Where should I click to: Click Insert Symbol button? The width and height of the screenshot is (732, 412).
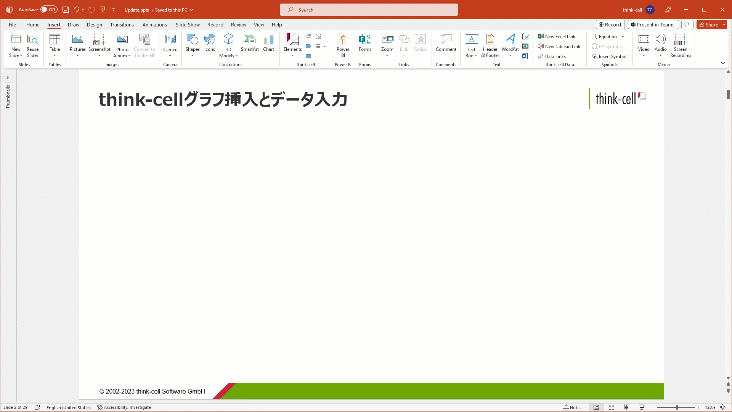609,56
